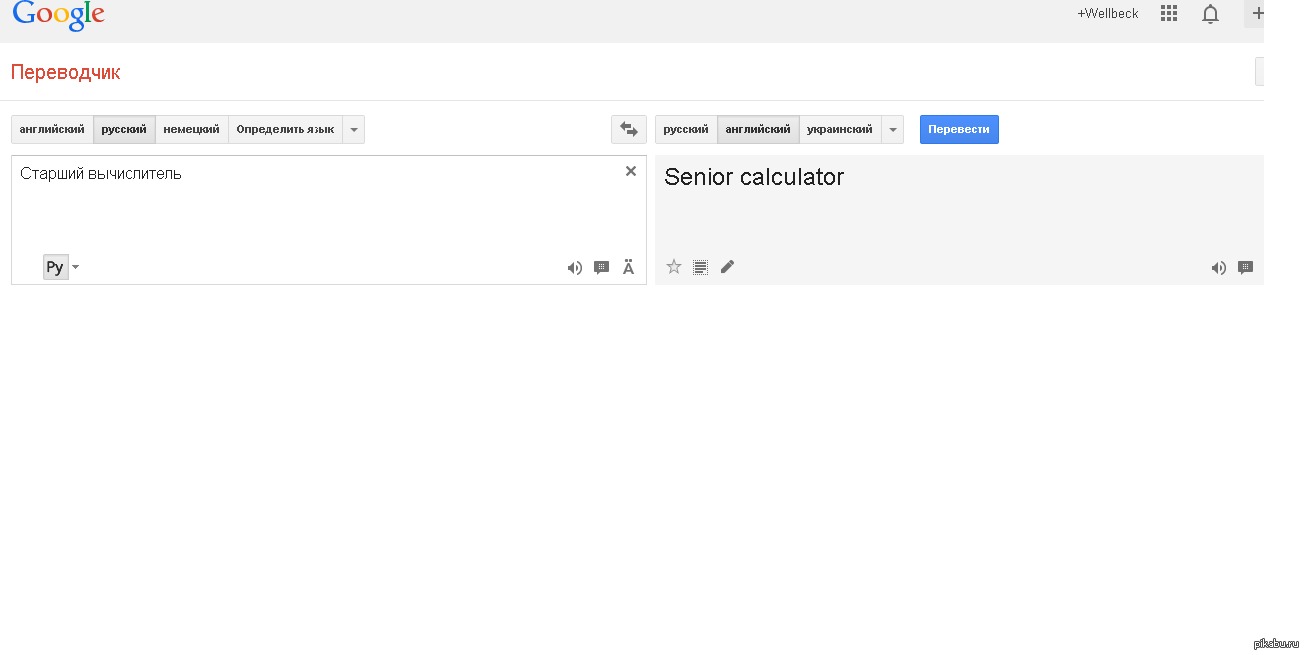Open the +Wellbeck profile link
Viewport: 1304px width, 655px height.
(x=1107, y=14)
